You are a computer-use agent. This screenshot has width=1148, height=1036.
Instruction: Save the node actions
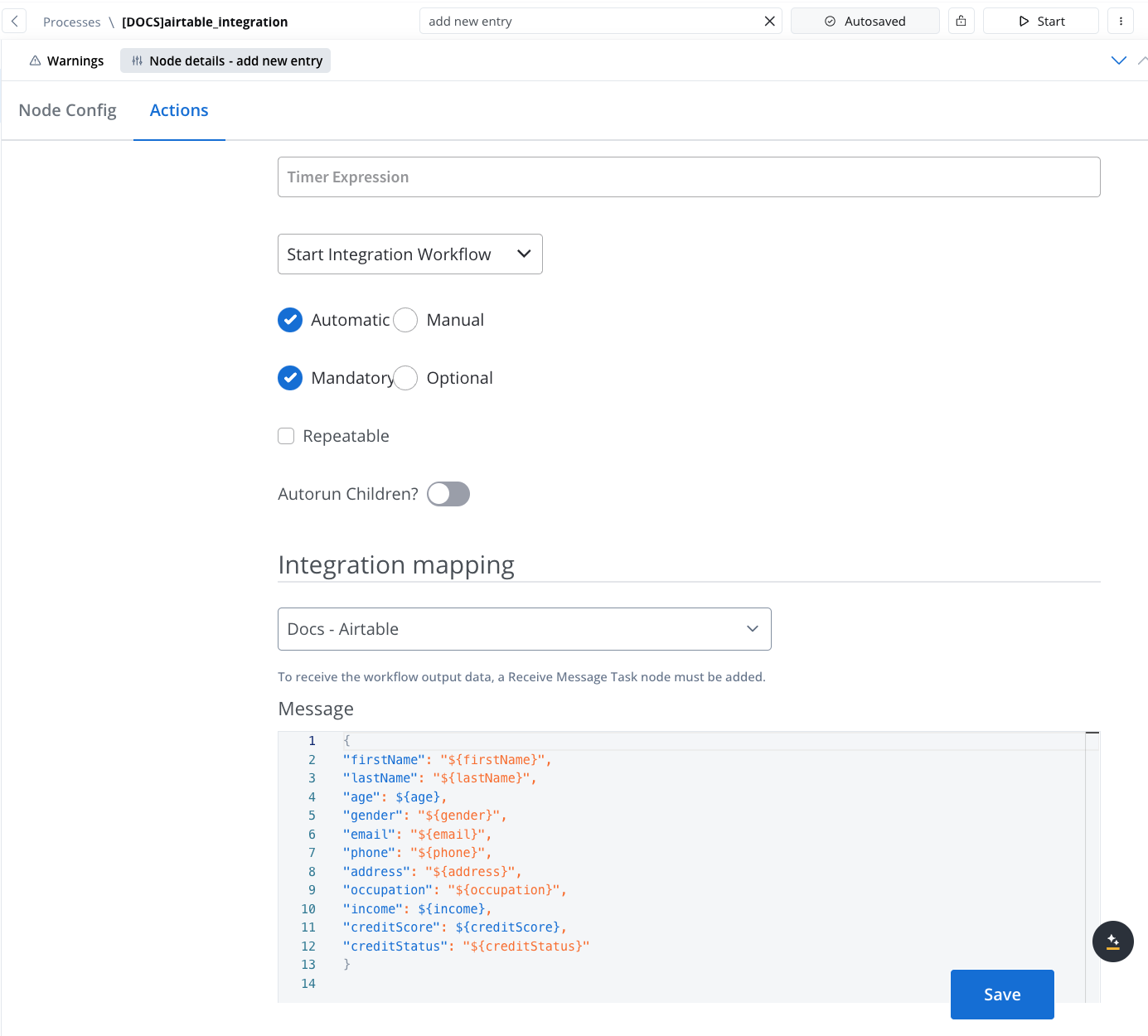pos(1002,995)
